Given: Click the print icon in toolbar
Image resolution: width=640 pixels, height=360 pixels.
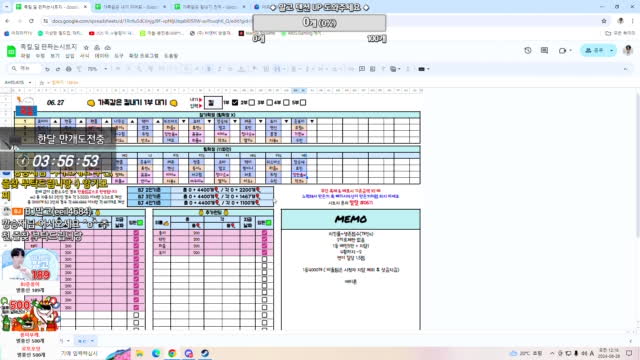Looking at the screenshot, I should (x=69, y=69).
